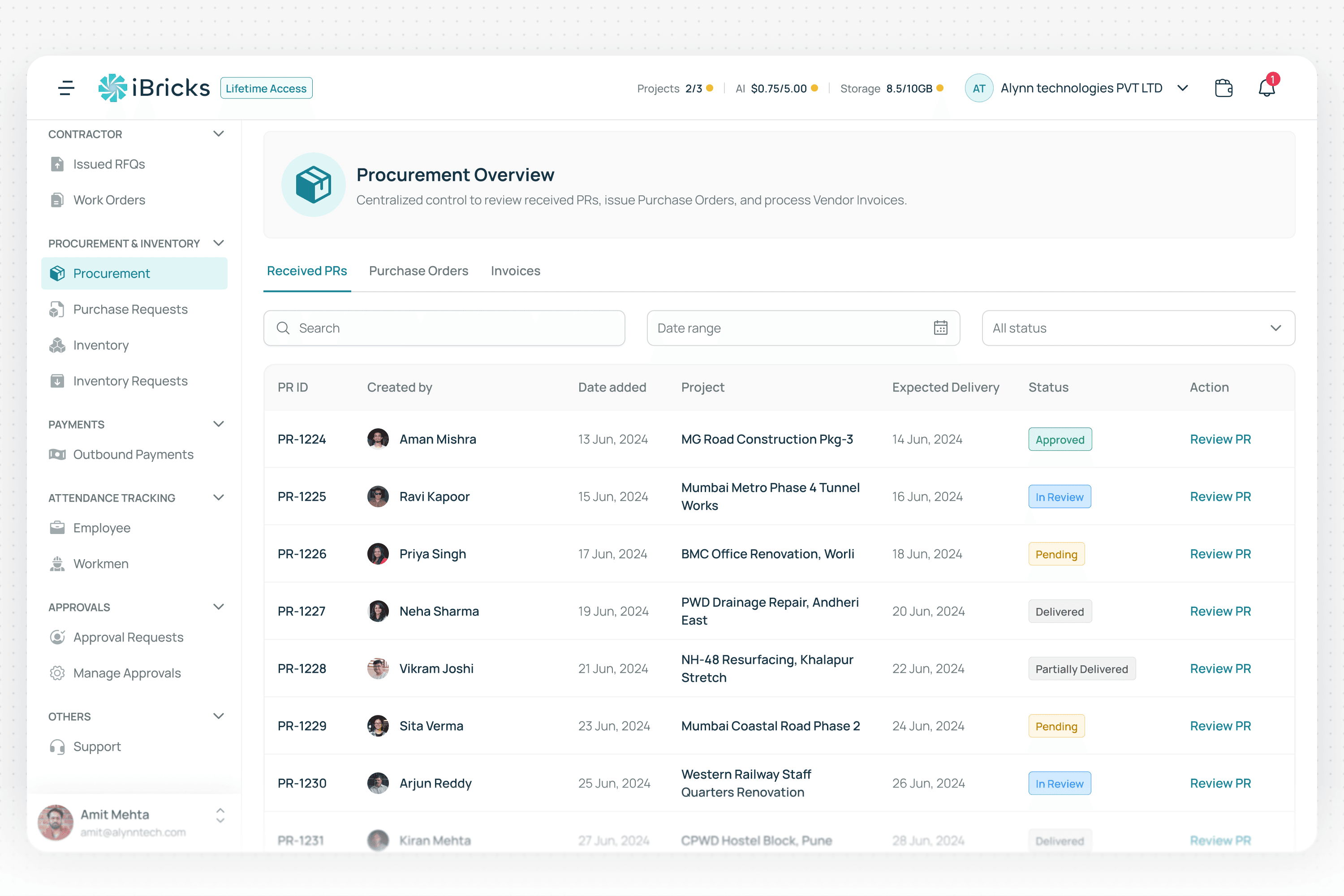This screenshot has height=896, width=1344.
Task: Review PR for PR-1229
Action: pos(1220,726)
